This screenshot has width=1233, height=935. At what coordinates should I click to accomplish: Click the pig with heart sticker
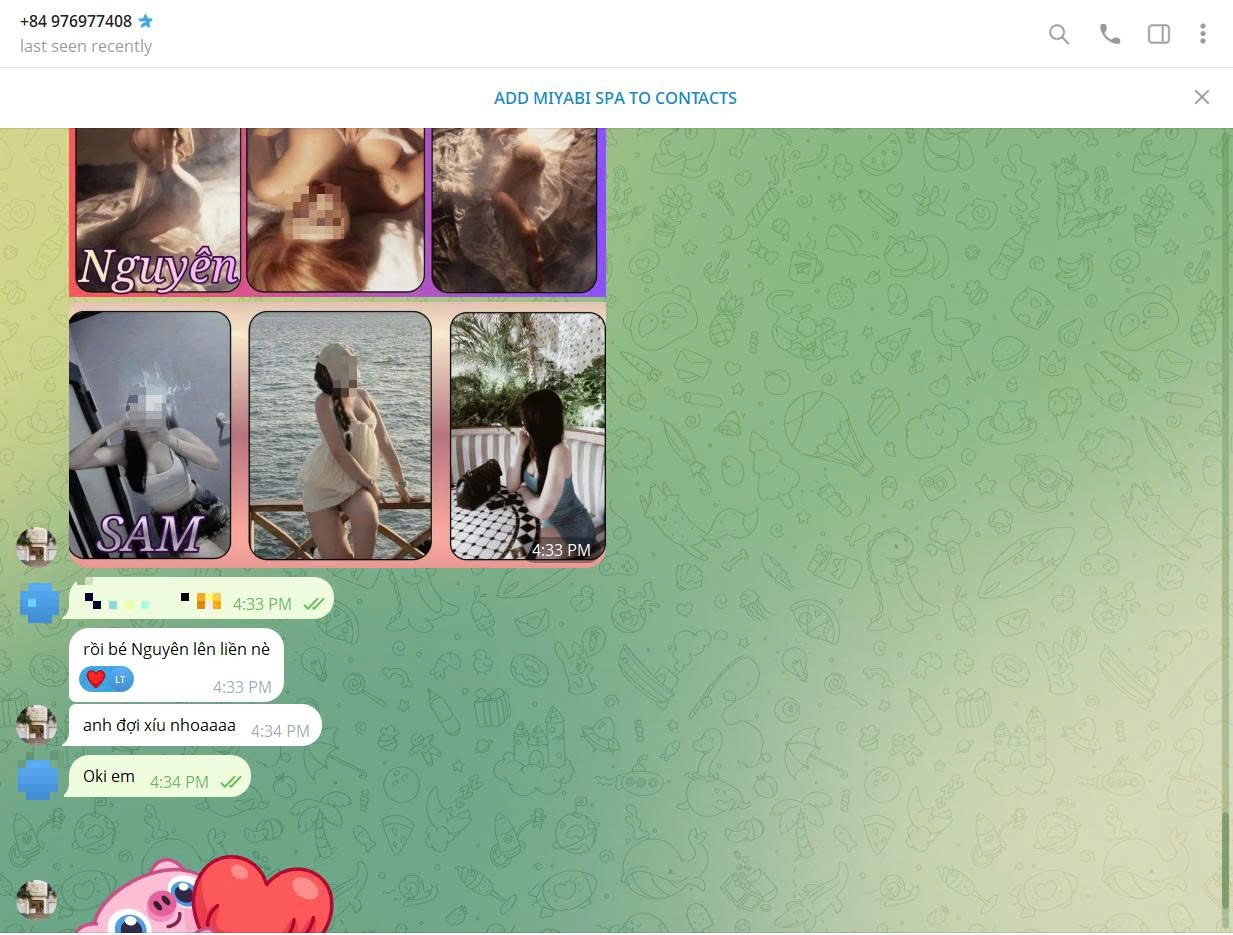click(205, 895)
